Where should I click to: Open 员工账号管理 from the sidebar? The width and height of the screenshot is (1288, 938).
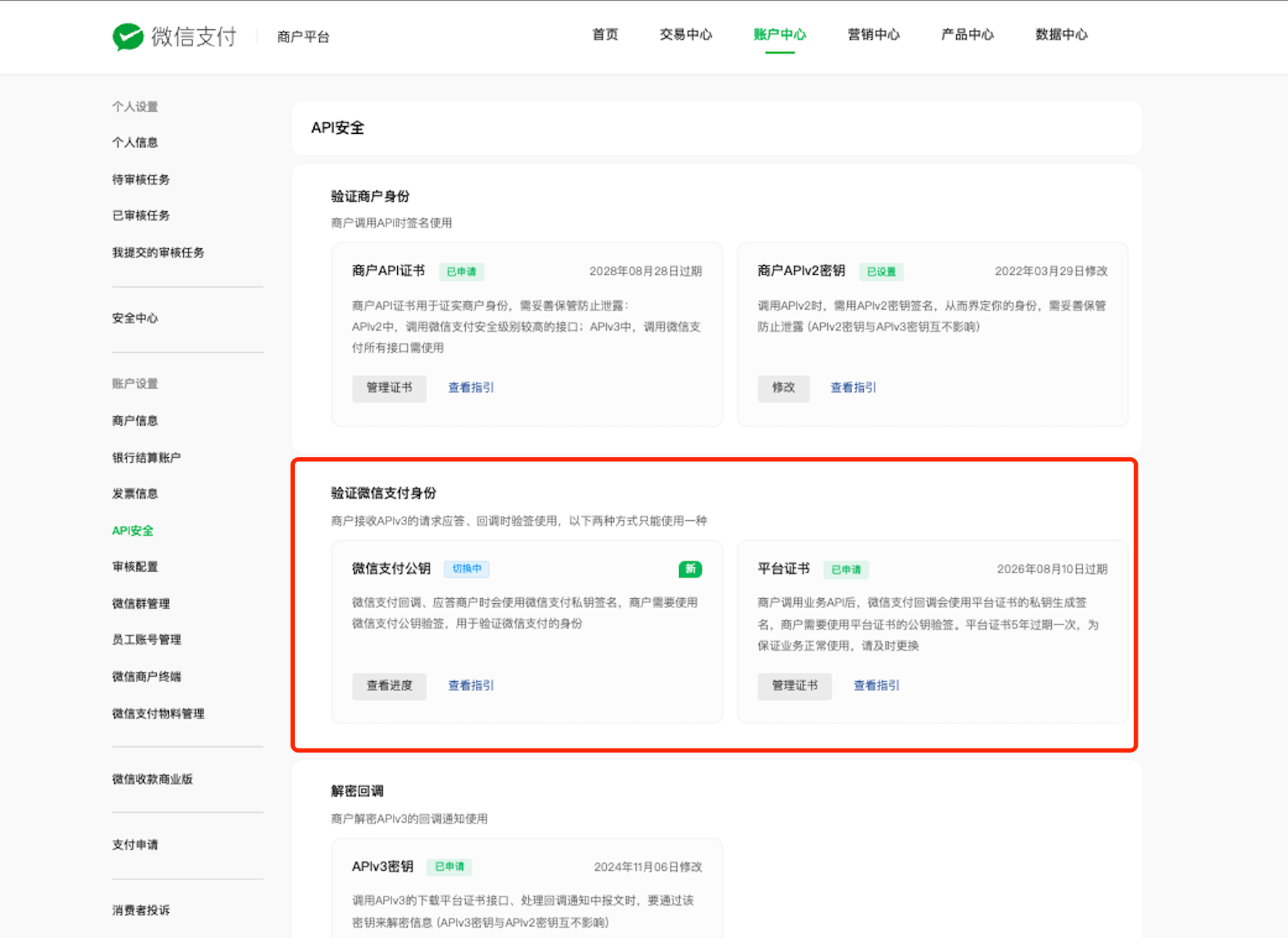(147, 640)
